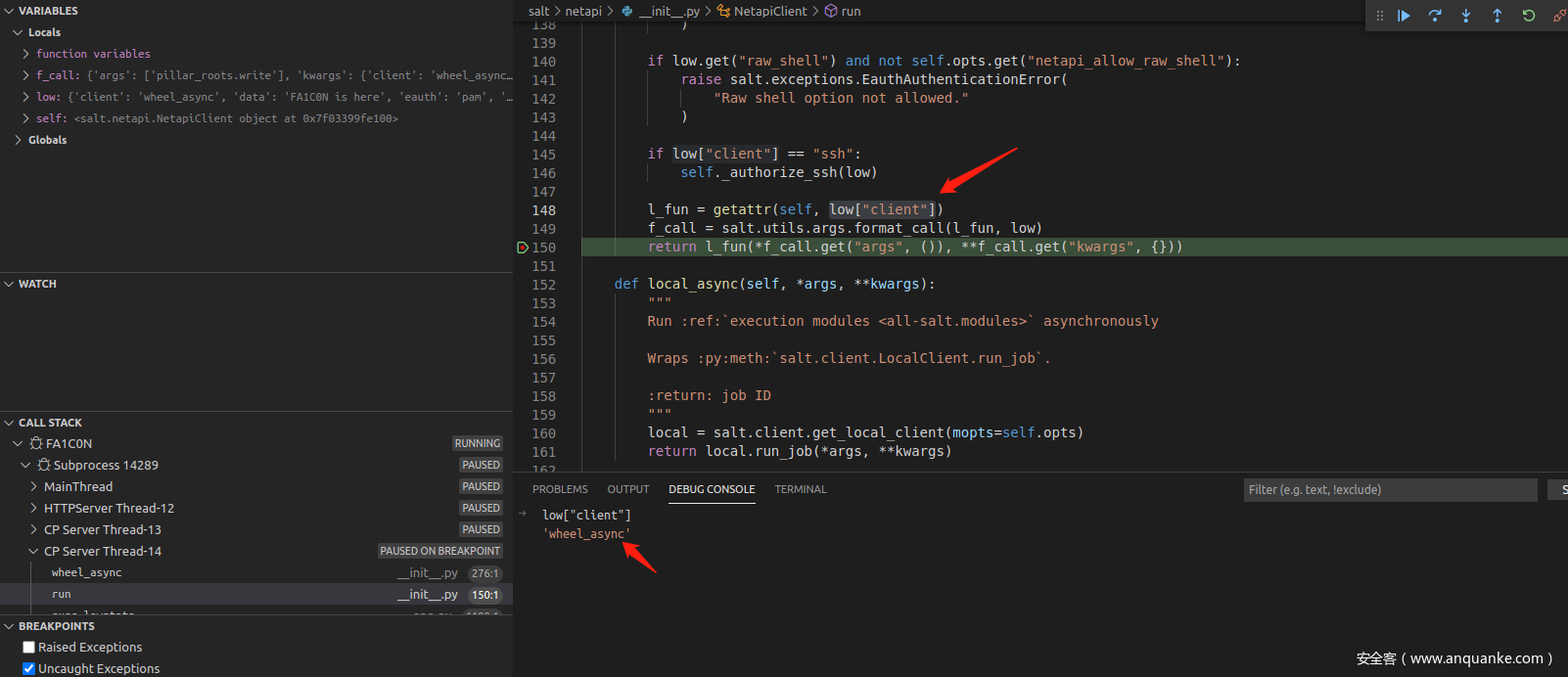
Task: Click the debug console Filter input
Action: click(x=1390, y=490)
